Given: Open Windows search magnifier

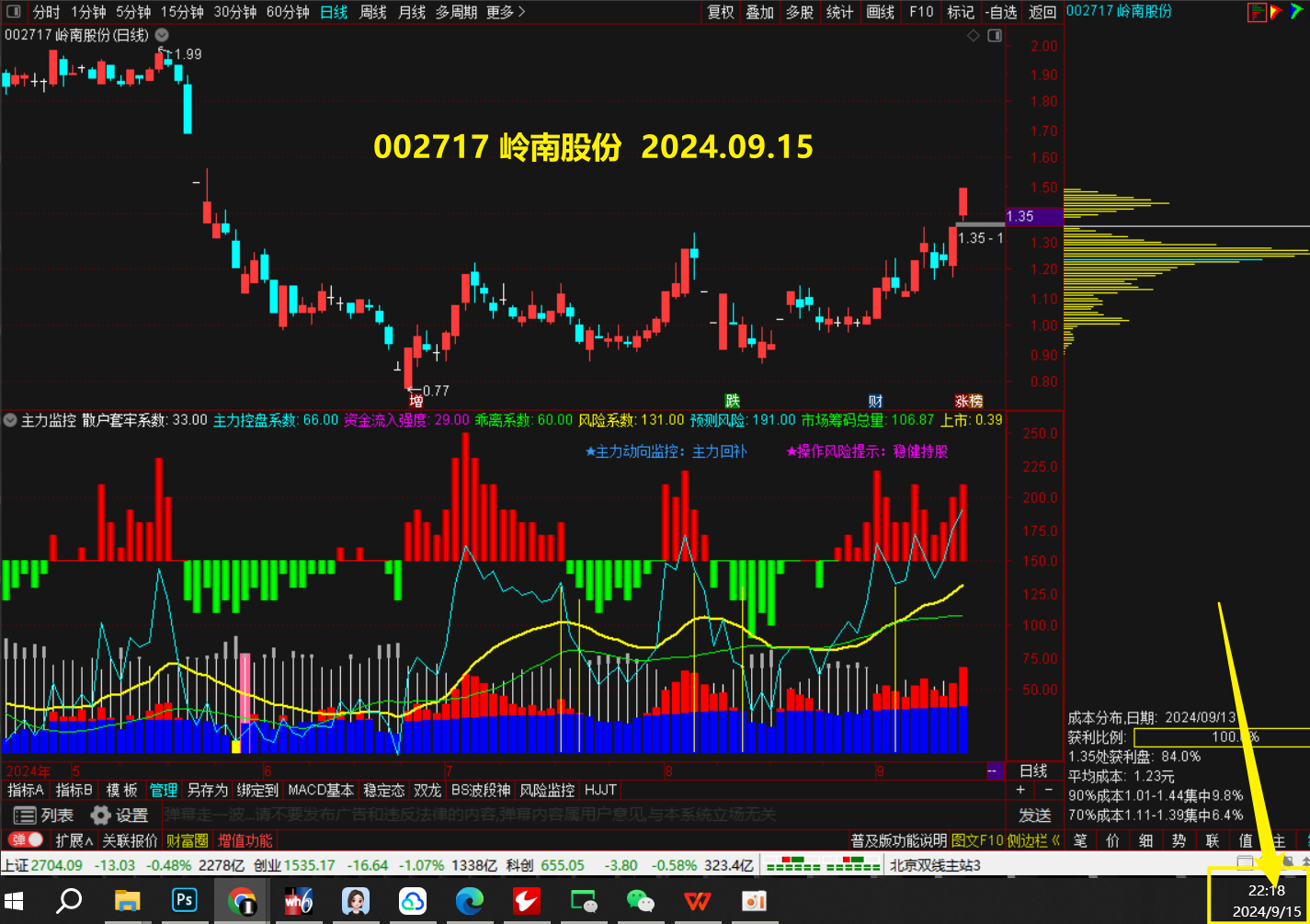Looking at the screenshot, I should coord(69,900).
